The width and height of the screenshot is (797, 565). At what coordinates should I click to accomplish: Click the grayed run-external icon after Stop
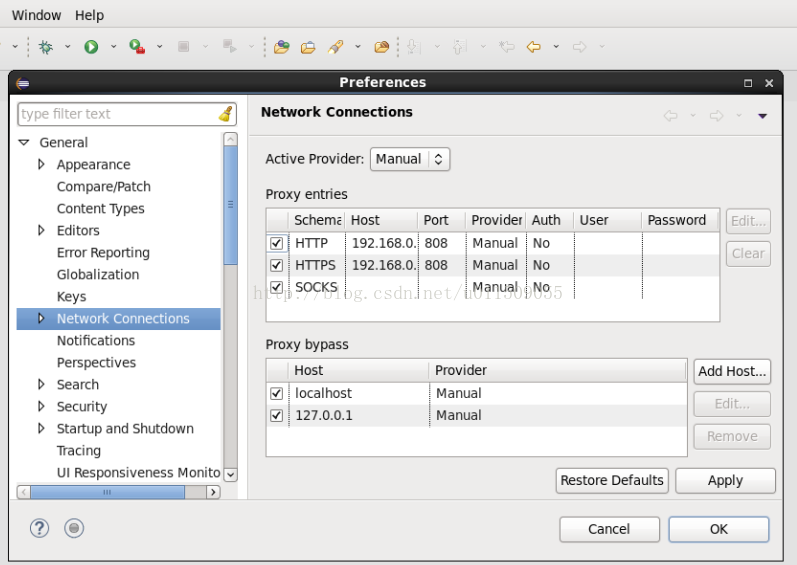click(x=229, y=47)
